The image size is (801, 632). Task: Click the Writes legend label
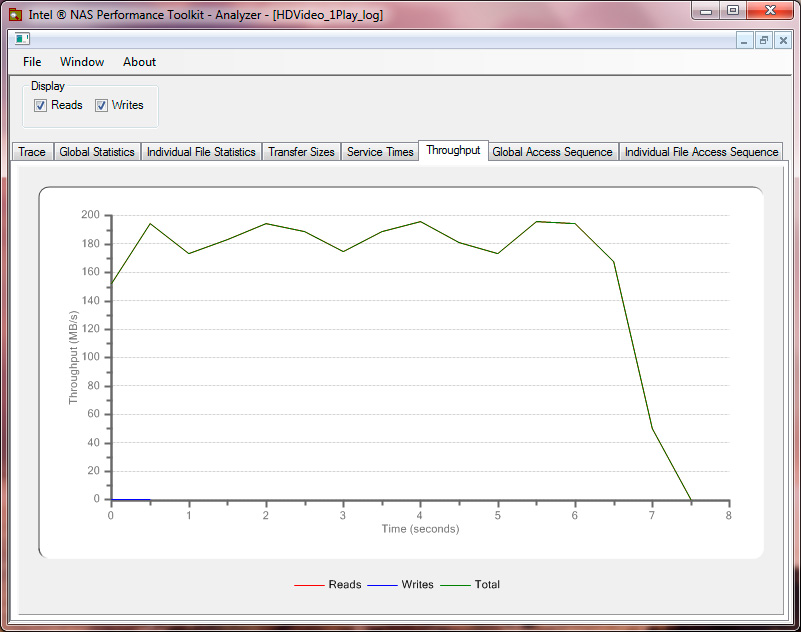pyautogui.click(x=417, y=584)
